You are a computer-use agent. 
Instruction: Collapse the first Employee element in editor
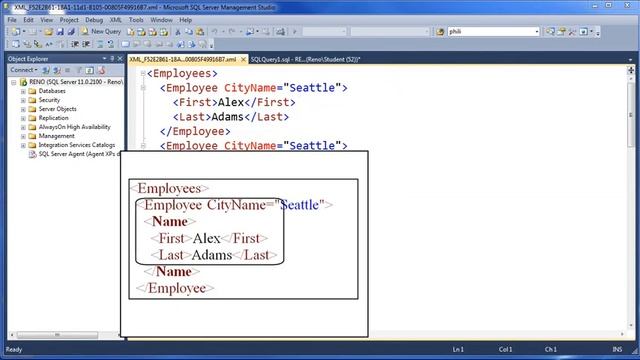143,88
